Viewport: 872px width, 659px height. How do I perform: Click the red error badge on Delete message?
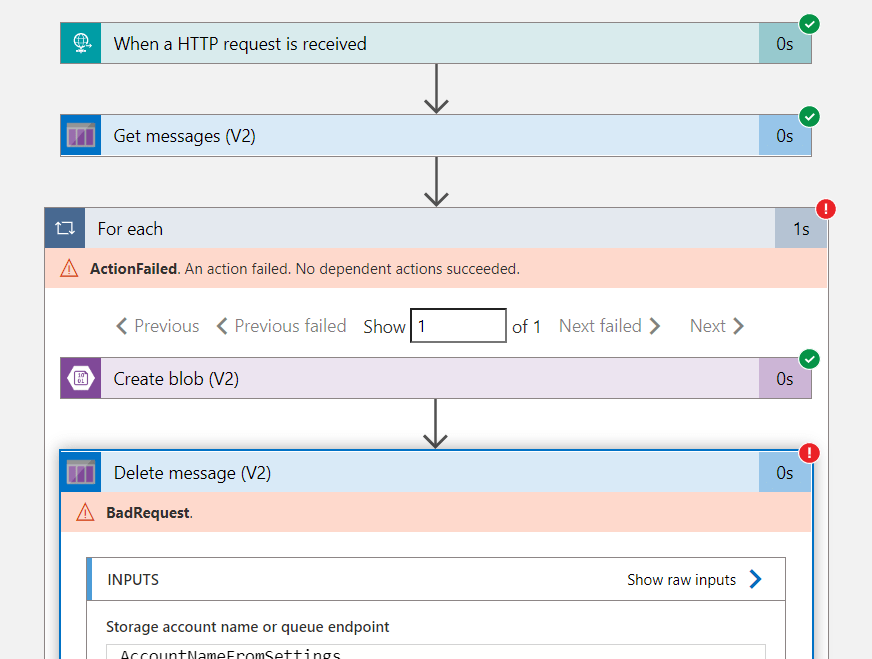click(810, 453)
